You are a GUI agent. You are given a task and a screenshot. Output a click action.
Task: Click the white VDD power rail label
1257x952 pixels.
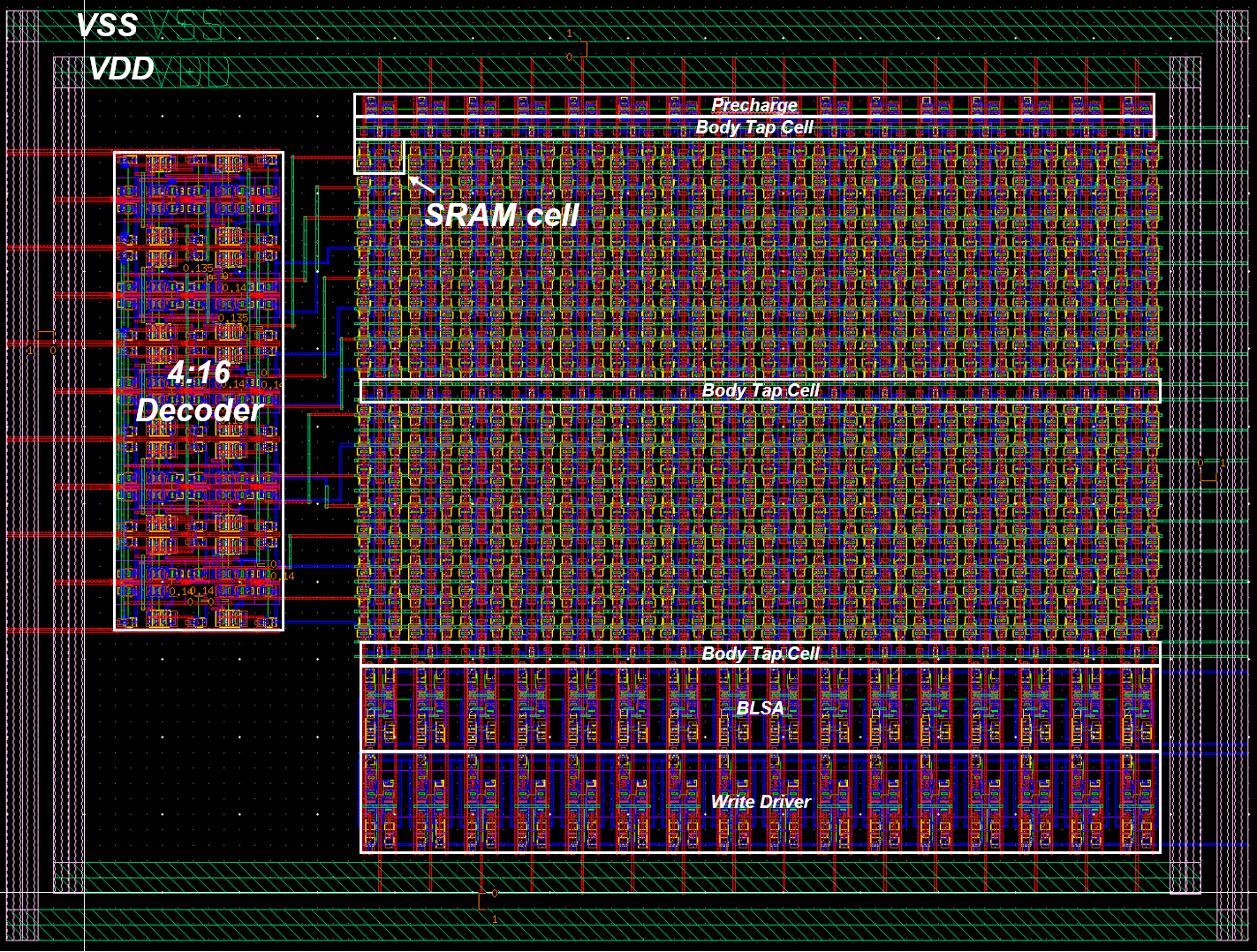pos(122,69)
